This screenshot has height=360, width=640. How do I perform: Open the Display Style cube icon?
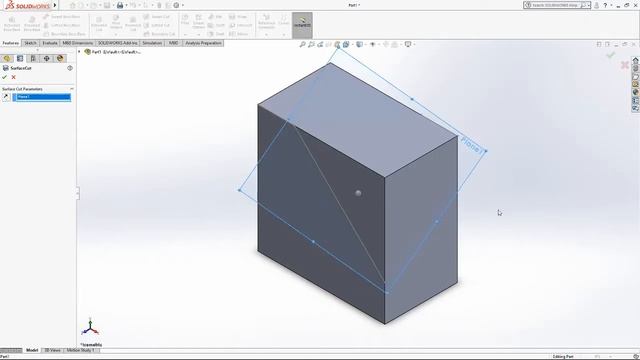[359, 44]
